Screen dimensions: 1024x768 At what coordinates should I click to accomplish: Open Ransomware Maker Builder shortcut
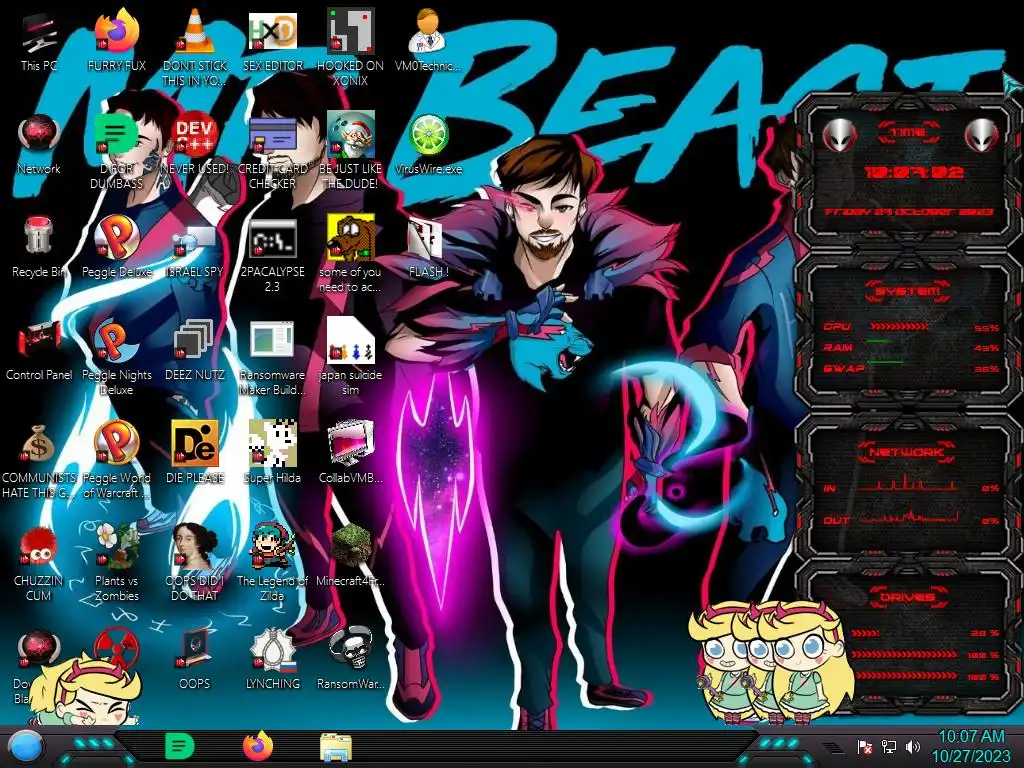[x=272, y=340]
